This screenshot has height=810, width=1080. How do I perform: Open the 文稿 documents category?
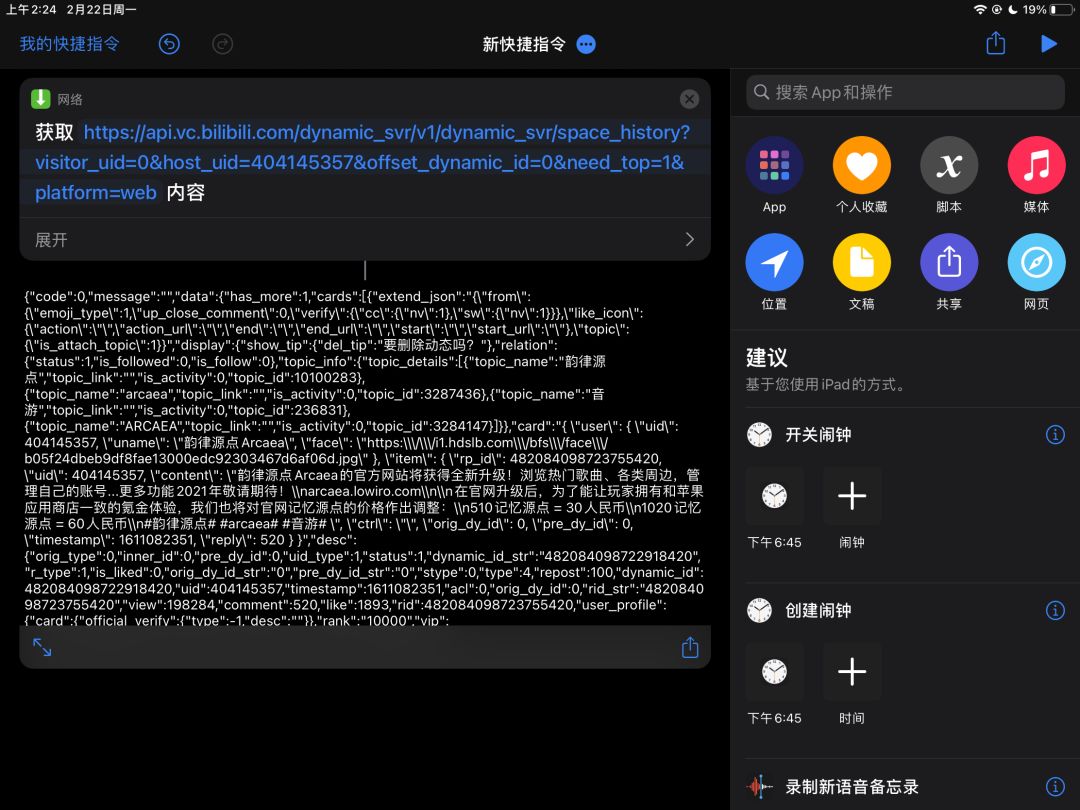[862, 272]
